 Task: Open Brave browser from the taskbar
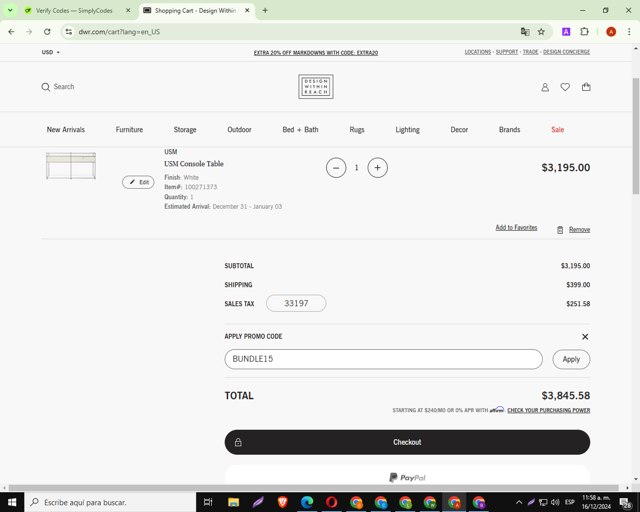pyautogui.click(x=282, y=502)
